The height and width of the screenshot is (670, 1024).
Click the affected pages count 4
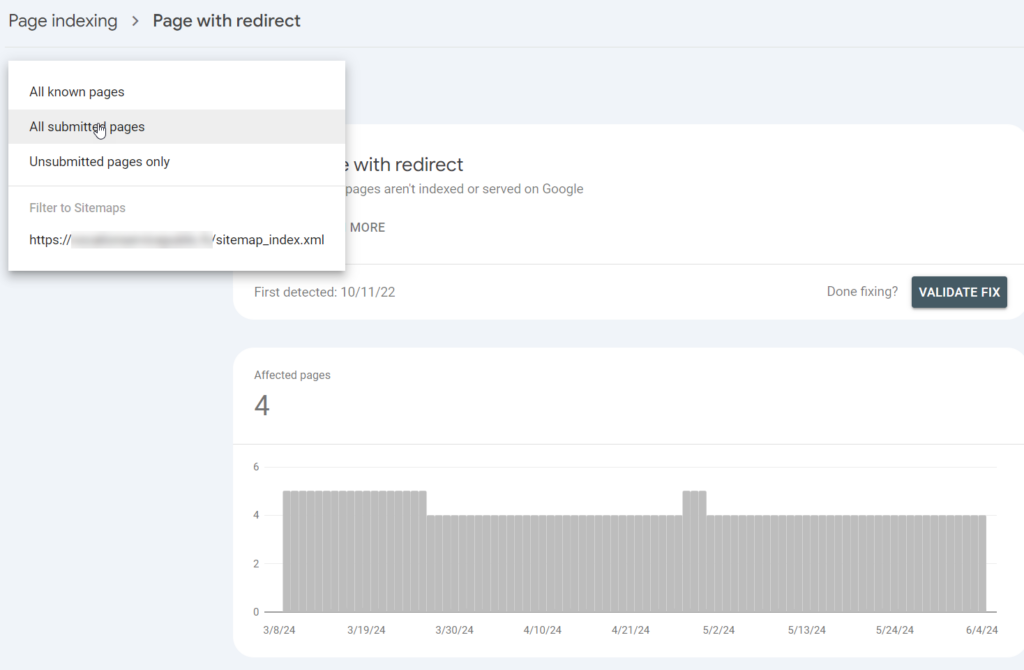click(x=262, y=406)
